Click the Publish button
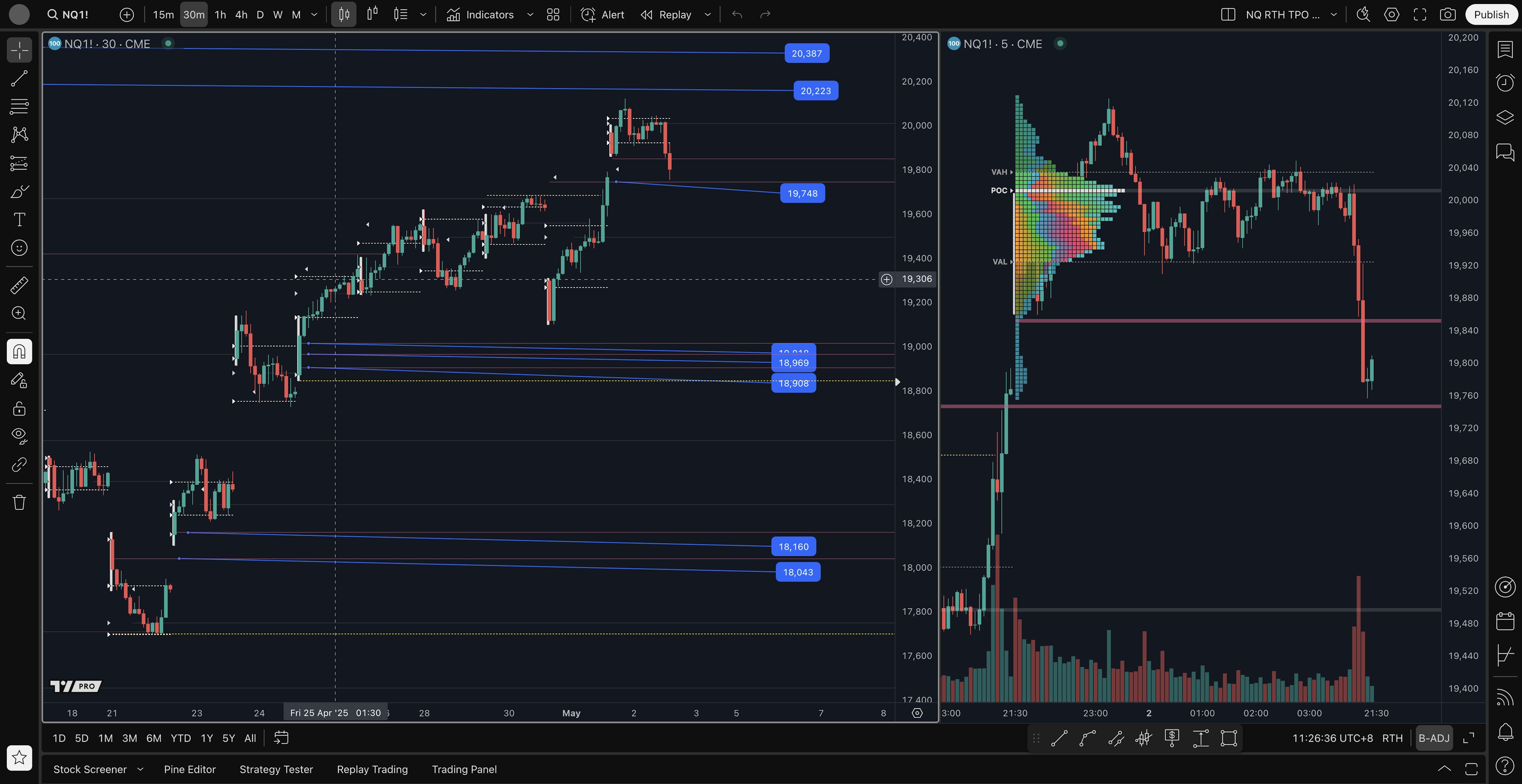Screen dimensions: 1522x784 1491,15
